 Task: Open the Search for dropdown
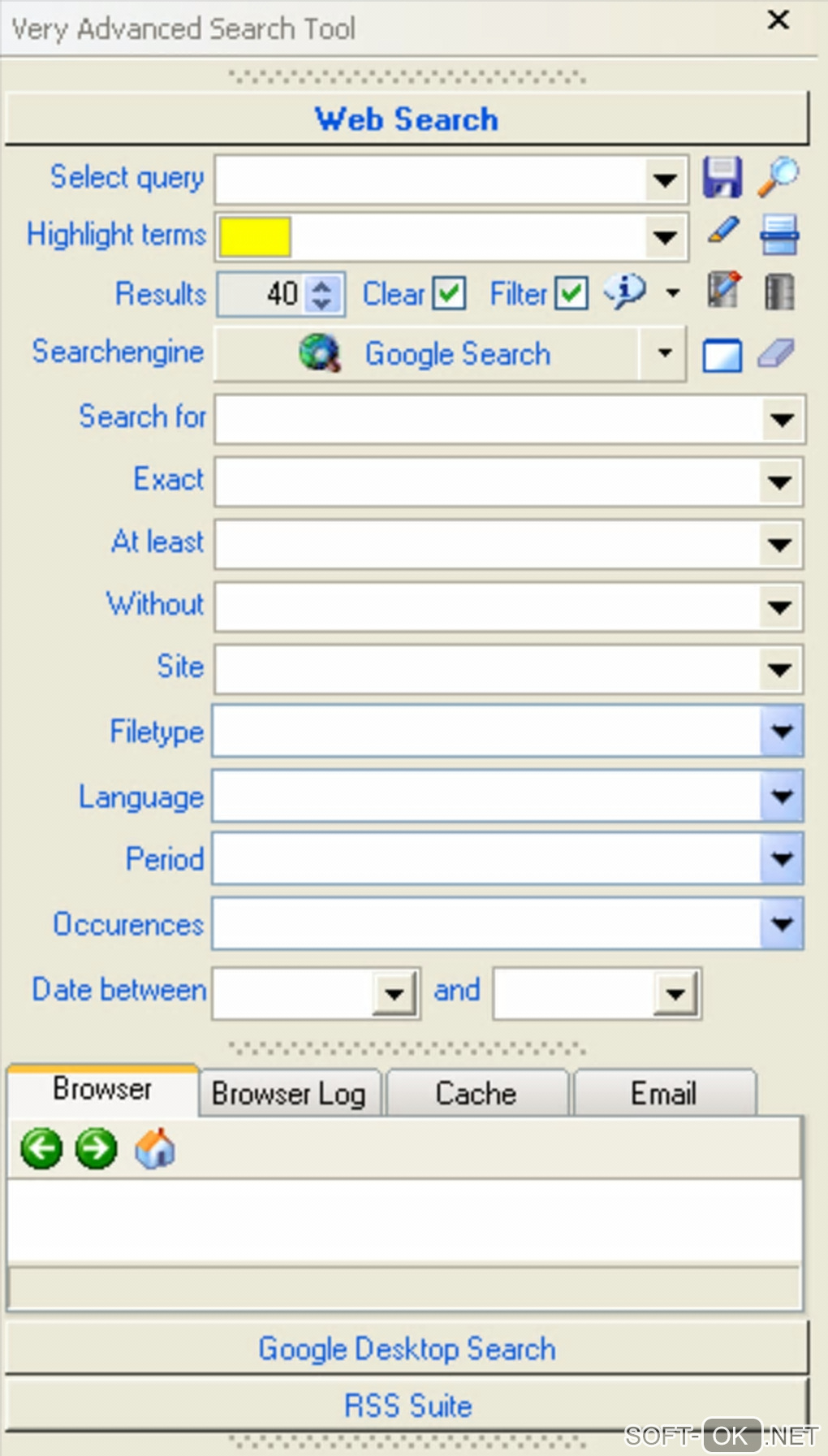coord(783,420)
